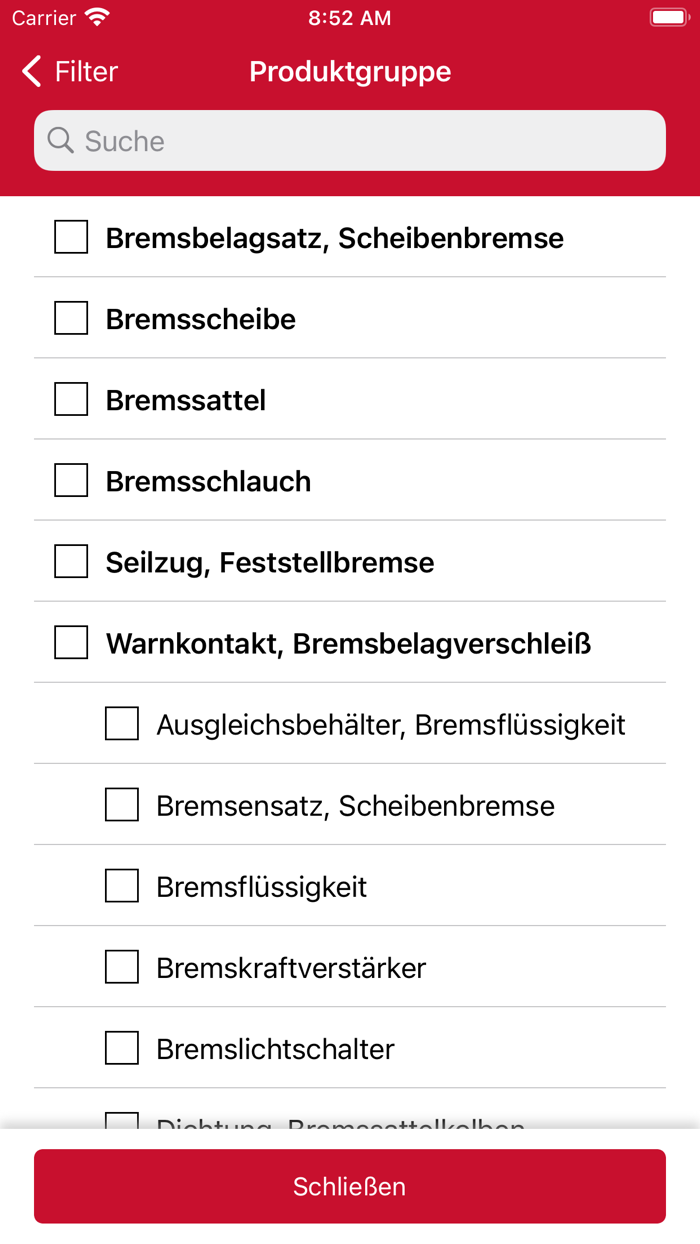The image size is (700, 1244).
Task: Check Warnkontakt, Bremsbelagverschleiß
Action: point(70,642)
